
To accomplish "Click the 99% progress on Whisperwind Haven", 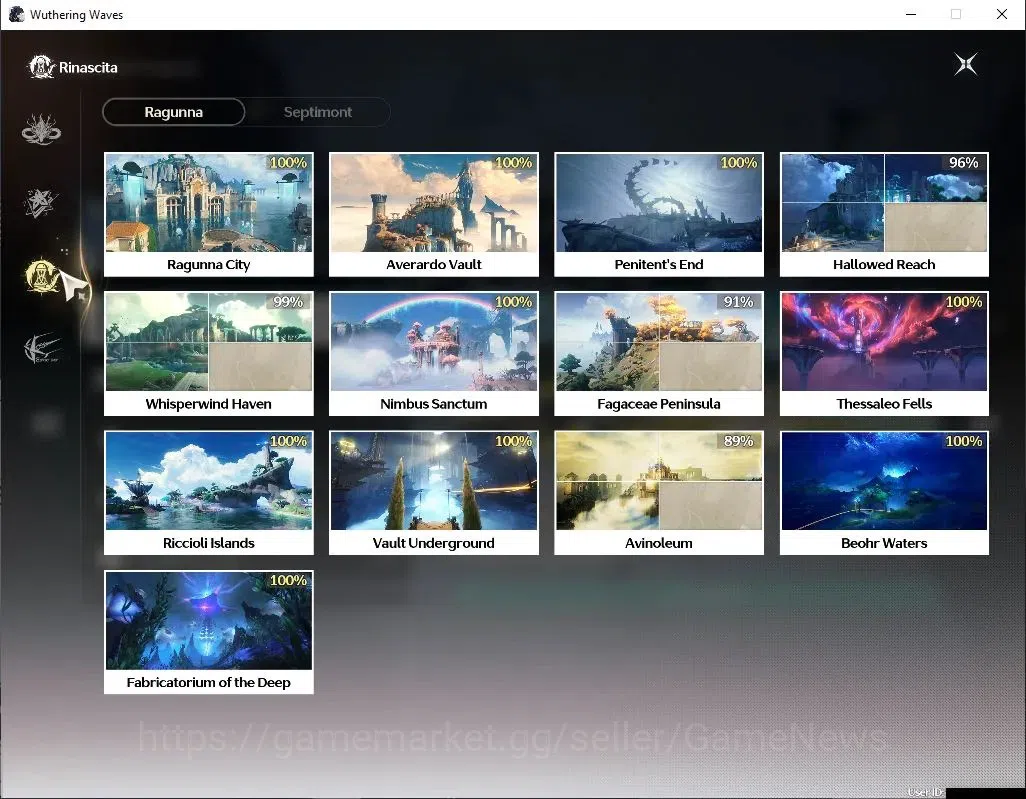I will [x=288, y=302].
